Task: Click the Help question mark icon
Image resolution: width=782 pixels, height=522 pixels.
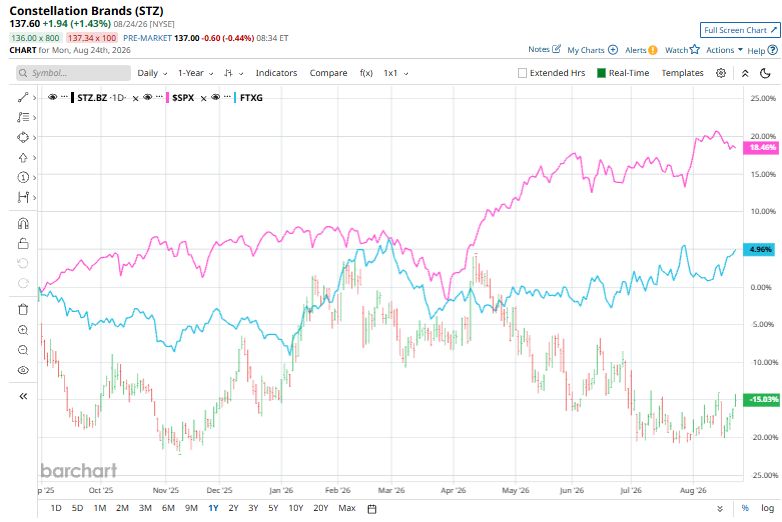Action: (x=773, y=50)
